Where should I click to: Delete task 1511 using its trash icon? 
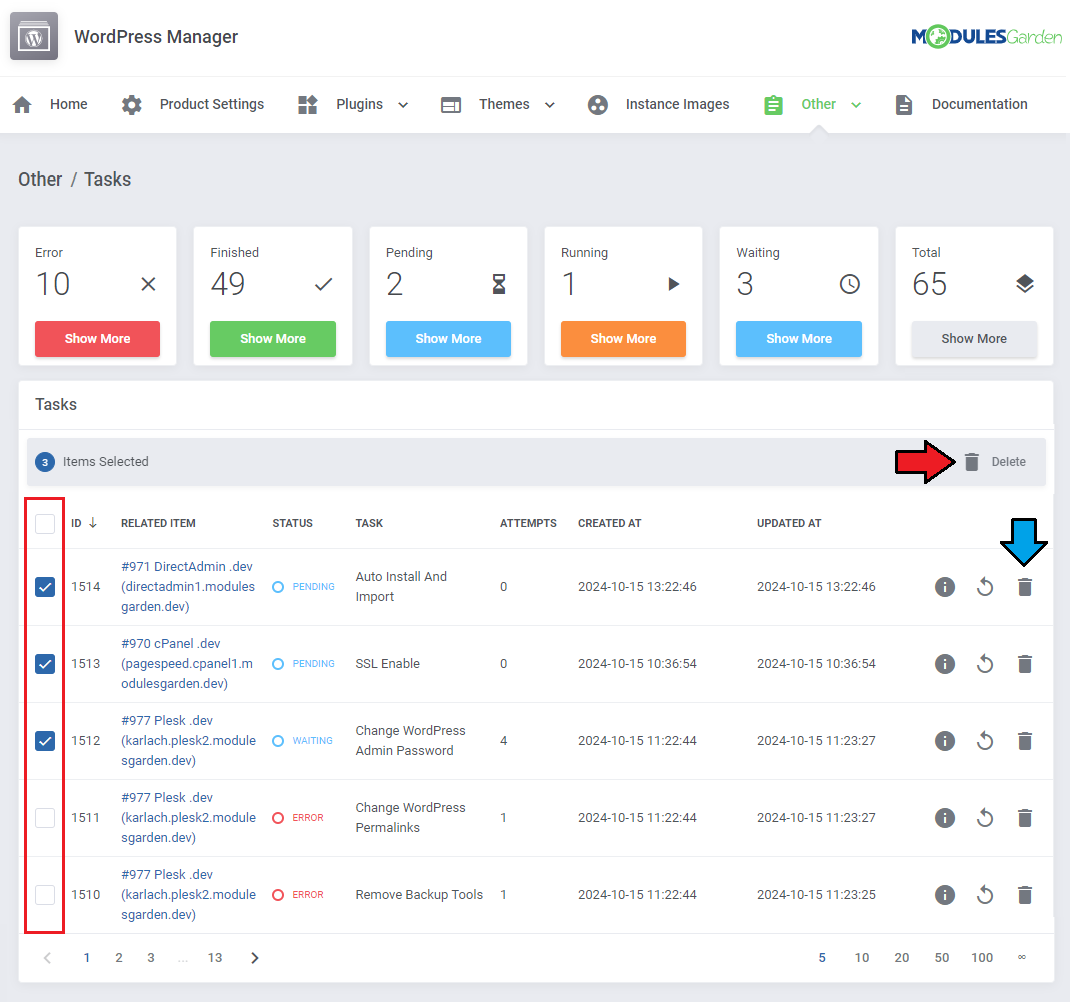tap(1025, 818)
